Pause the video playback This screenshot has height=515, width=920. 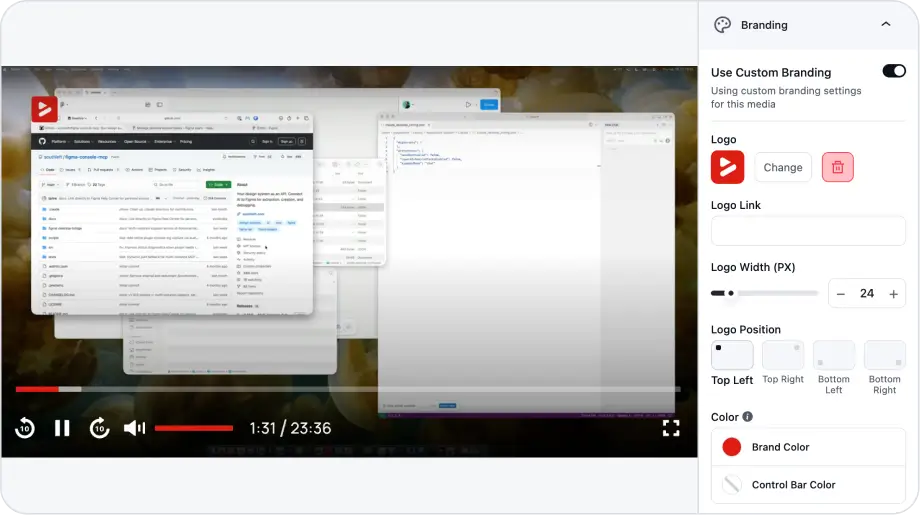[62, 428]
